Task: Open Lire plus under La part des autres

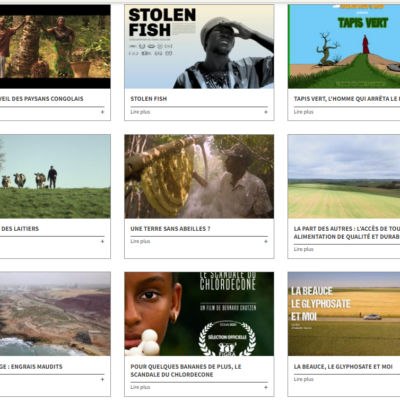Action: (304, 249)
